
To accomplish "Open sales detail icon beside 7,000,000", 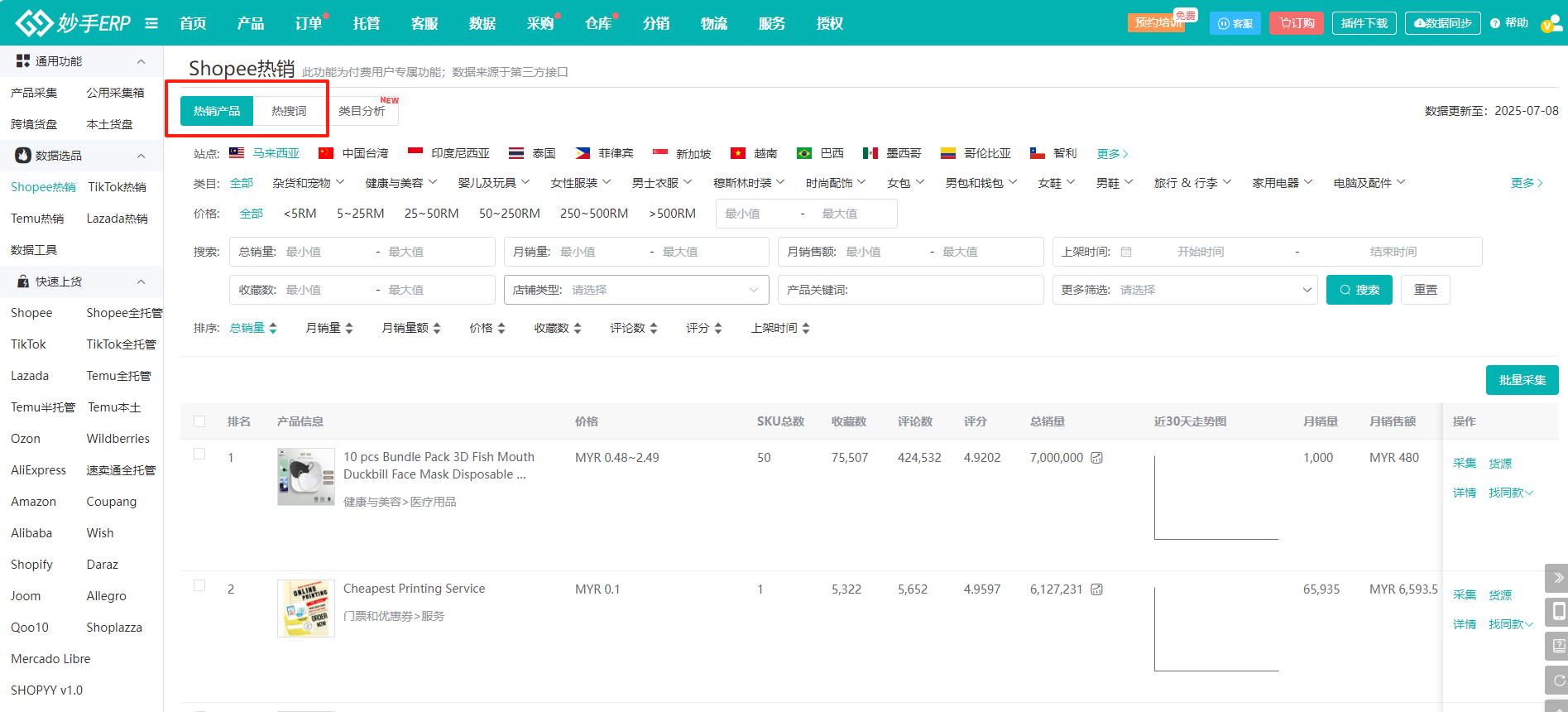I will [x=1096, y=458].
